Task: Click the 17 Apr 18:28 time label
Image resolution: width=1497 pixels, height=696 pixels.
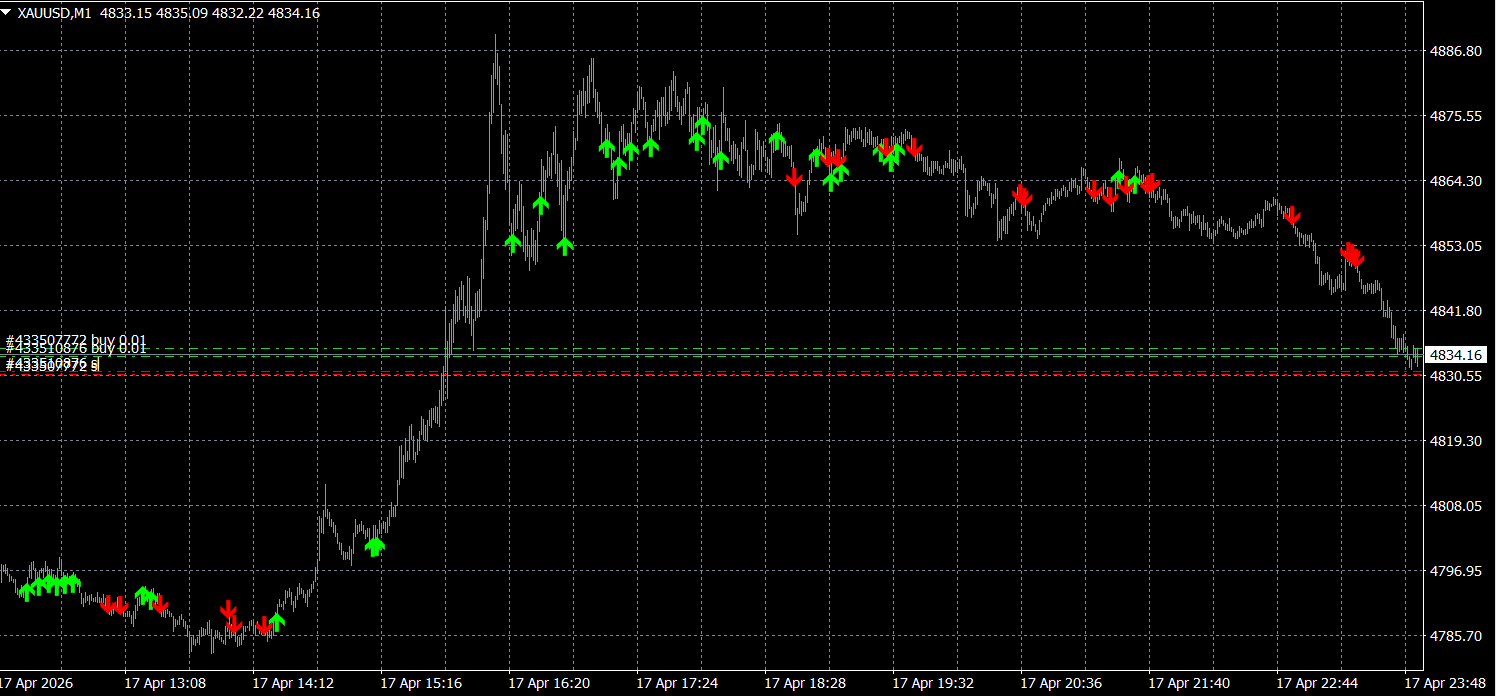Action: coord(805,684)
